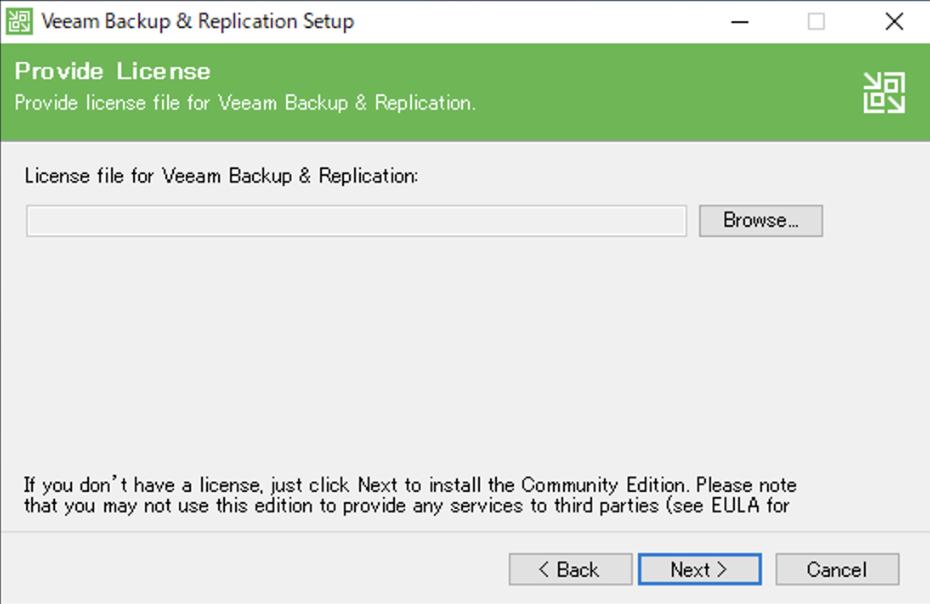Click the greyed-out maximize window button
This screenshot has width=930, height=604.
pos(816,21)
